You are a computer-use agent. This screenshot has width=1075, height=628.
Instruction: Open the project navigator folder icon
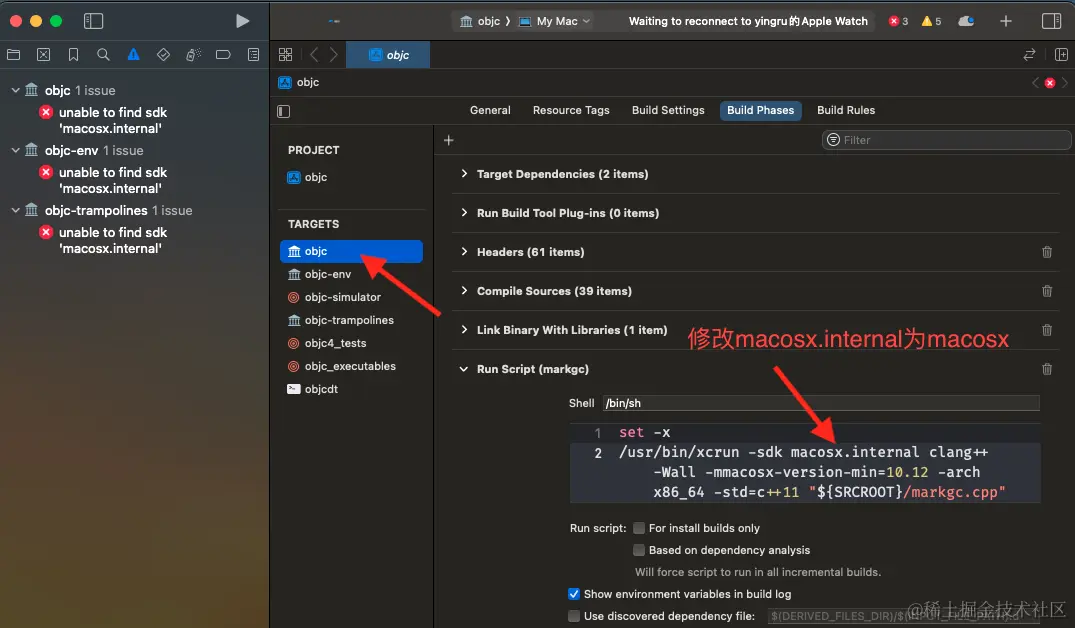(x=14, y=55)
